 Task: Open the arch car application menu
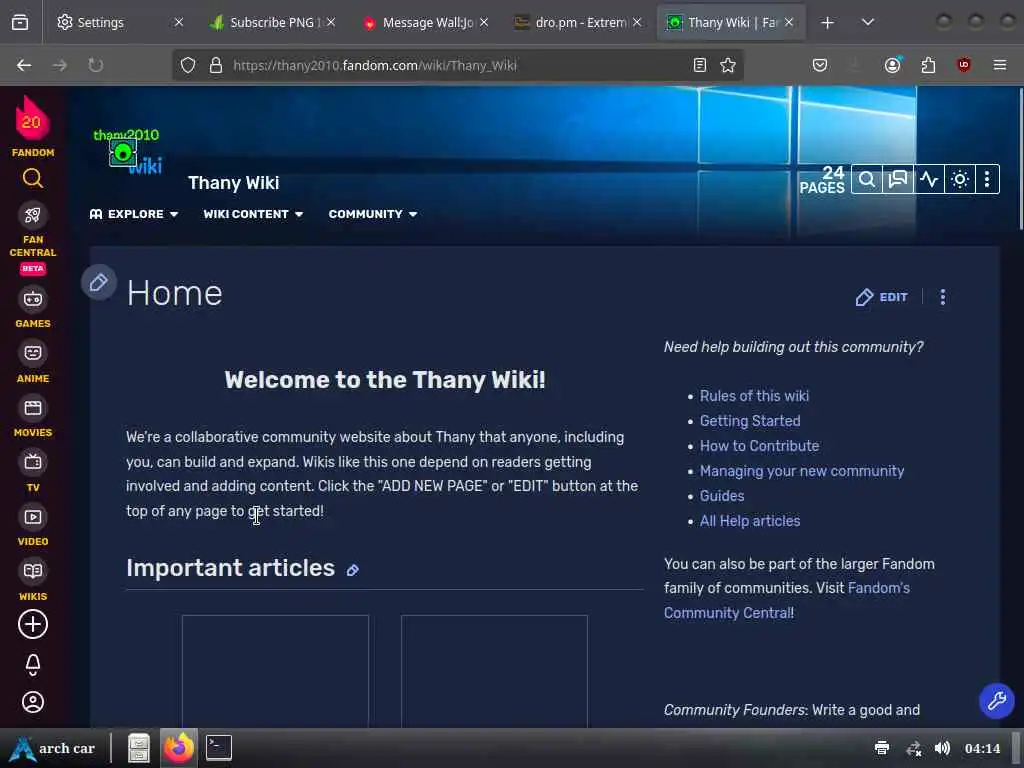[x=52, y=748]
